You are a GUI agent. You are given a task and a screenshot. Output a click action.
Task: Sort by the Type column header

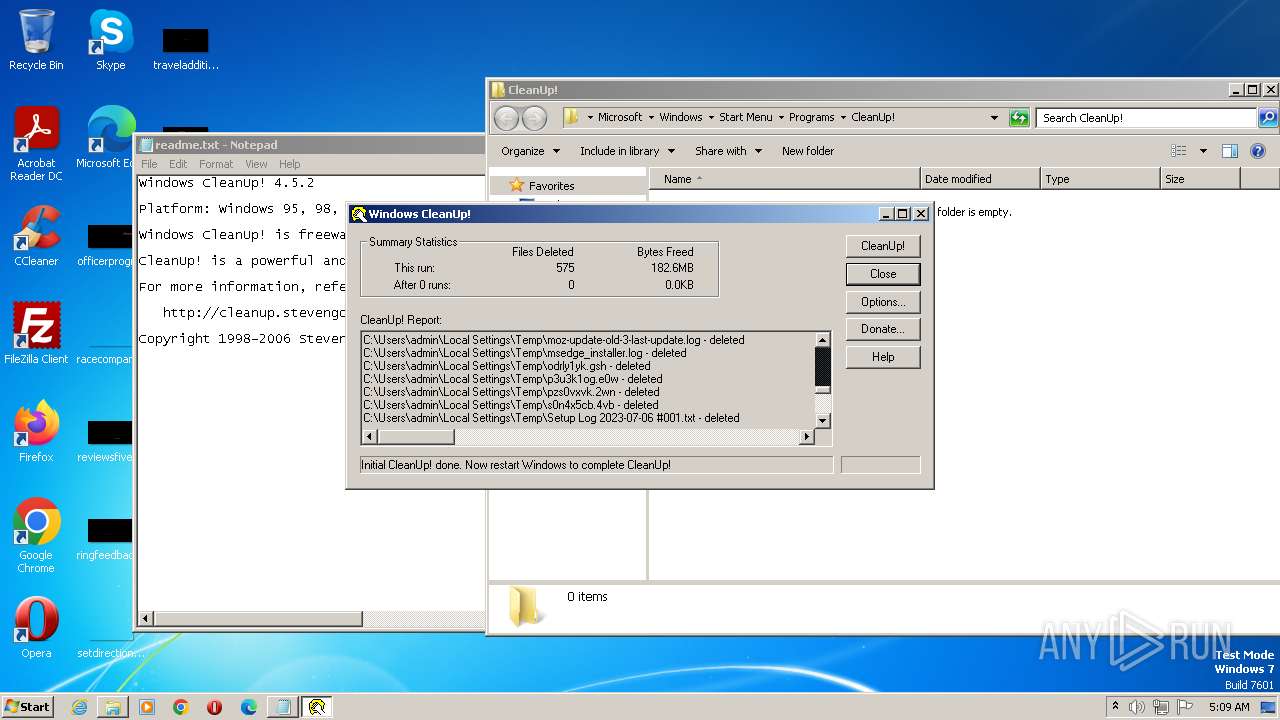point(1100,179)
